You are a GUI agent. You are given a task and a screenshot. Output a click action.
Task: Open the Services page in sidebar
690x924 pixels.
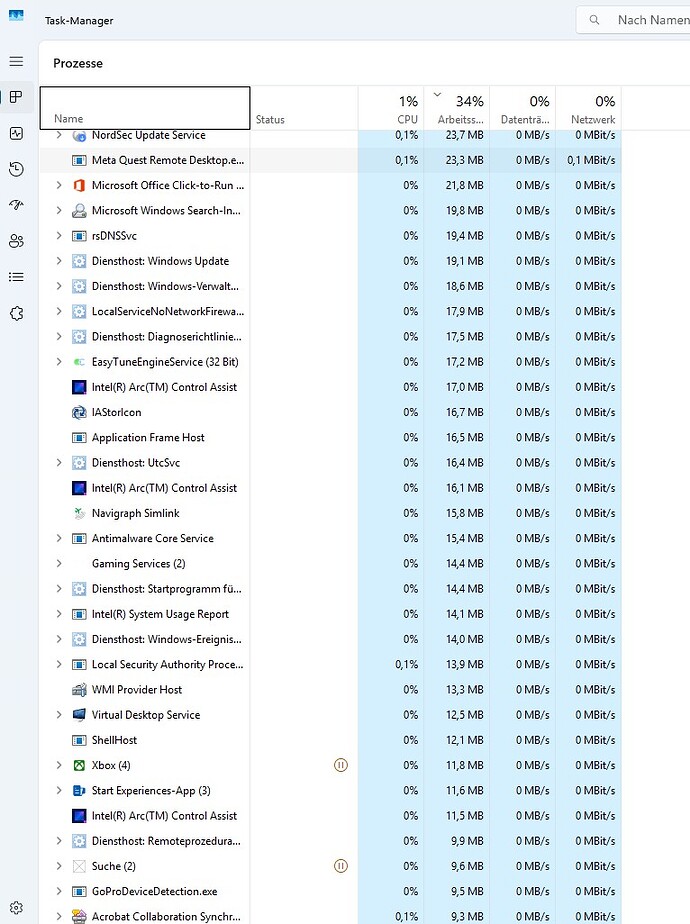[16, 313]
